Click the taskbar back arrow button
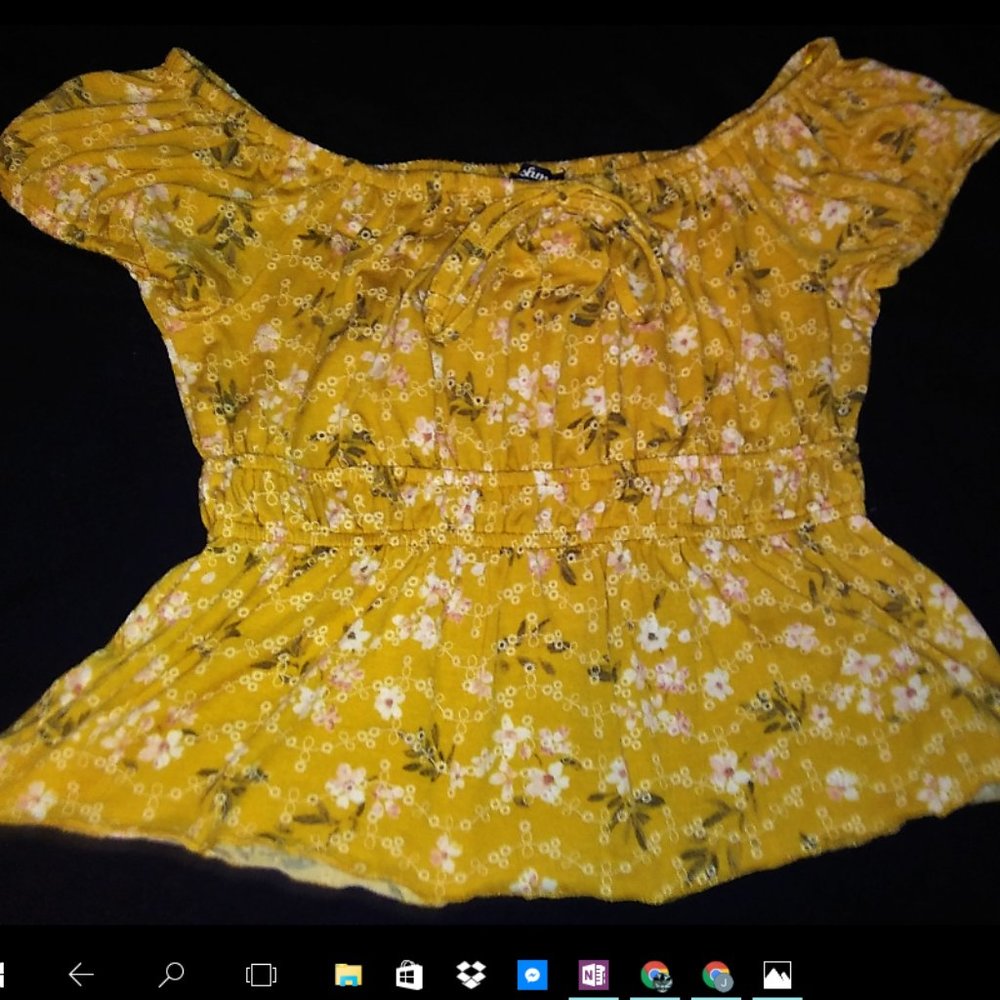 click(x=81, y=974)
